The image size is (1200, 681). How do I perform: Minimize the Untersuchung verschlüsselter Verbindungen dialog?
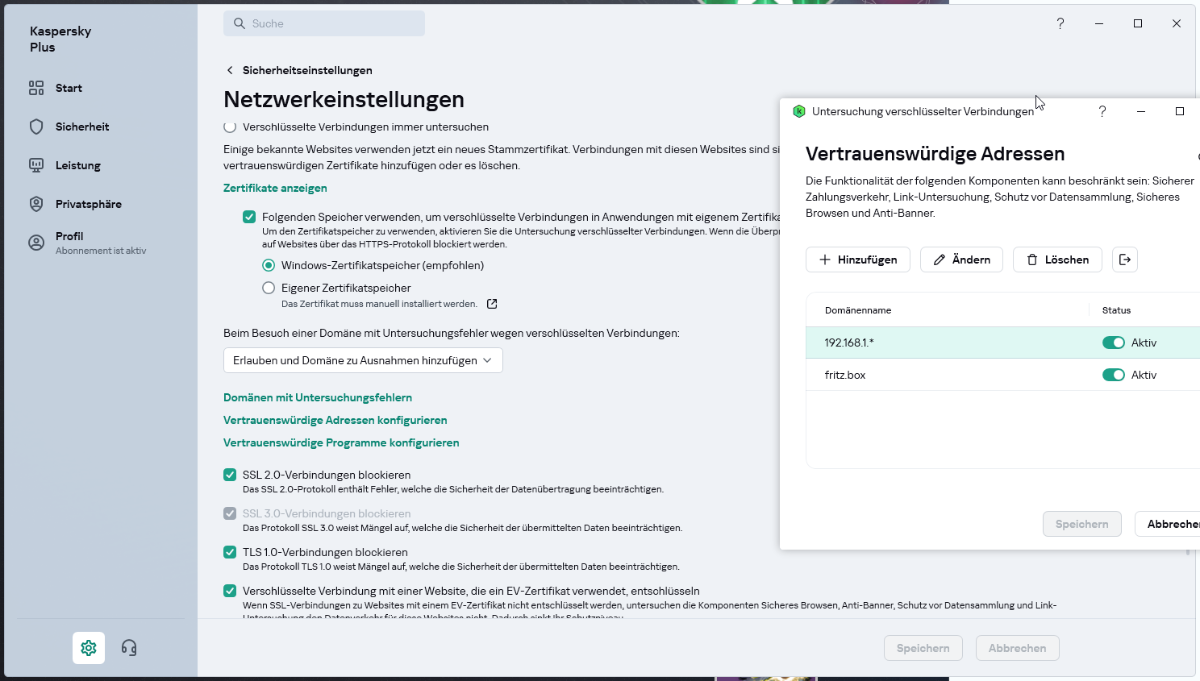(1141, 111)
